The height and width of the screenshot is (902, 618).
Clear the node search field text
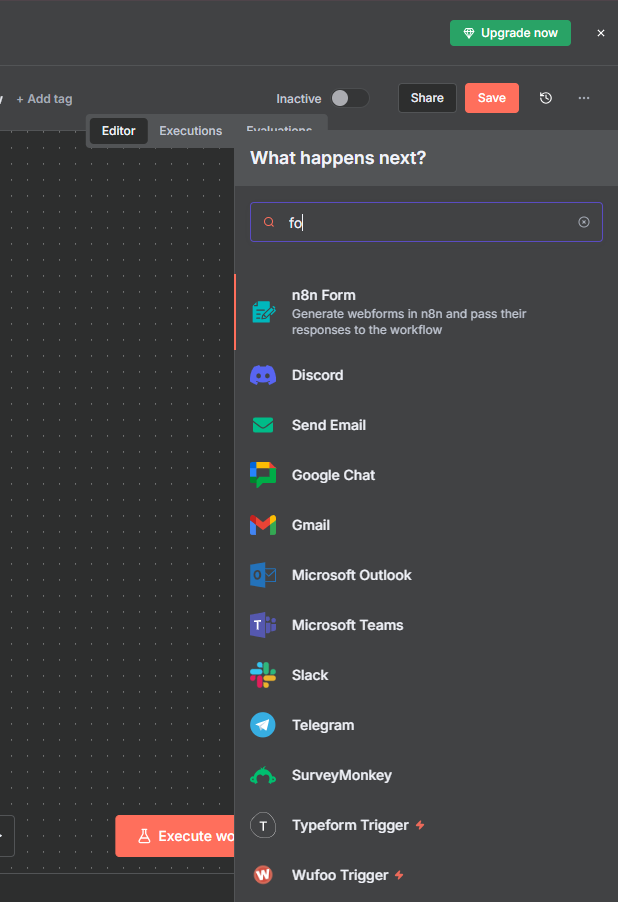[x=584, y=222]
